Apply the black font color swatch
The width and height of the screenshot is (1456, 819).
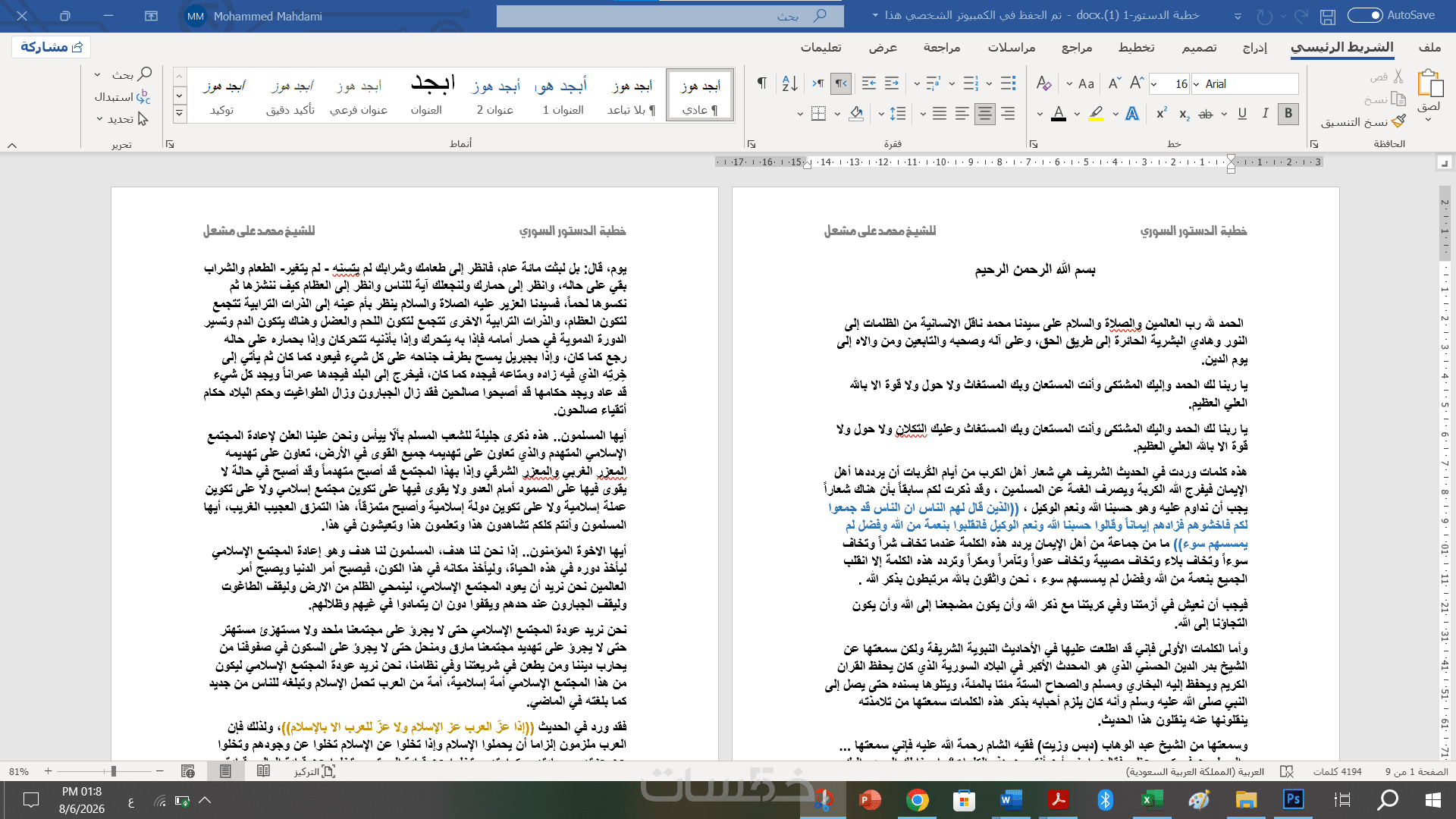pos(1059,114)
